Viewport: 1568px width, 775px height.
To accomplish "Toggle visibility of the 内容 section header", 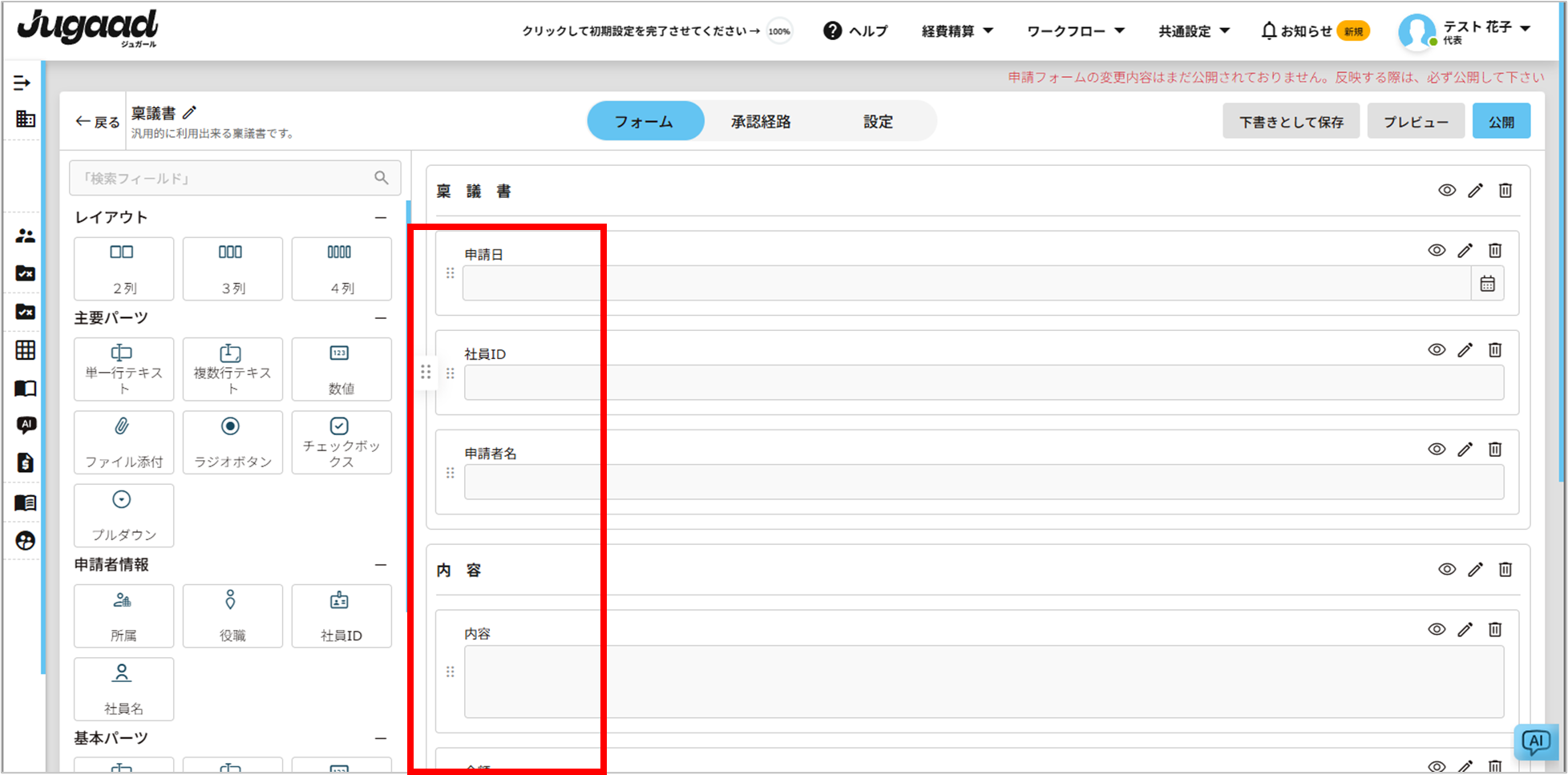I will click(x=1447, y=570).
